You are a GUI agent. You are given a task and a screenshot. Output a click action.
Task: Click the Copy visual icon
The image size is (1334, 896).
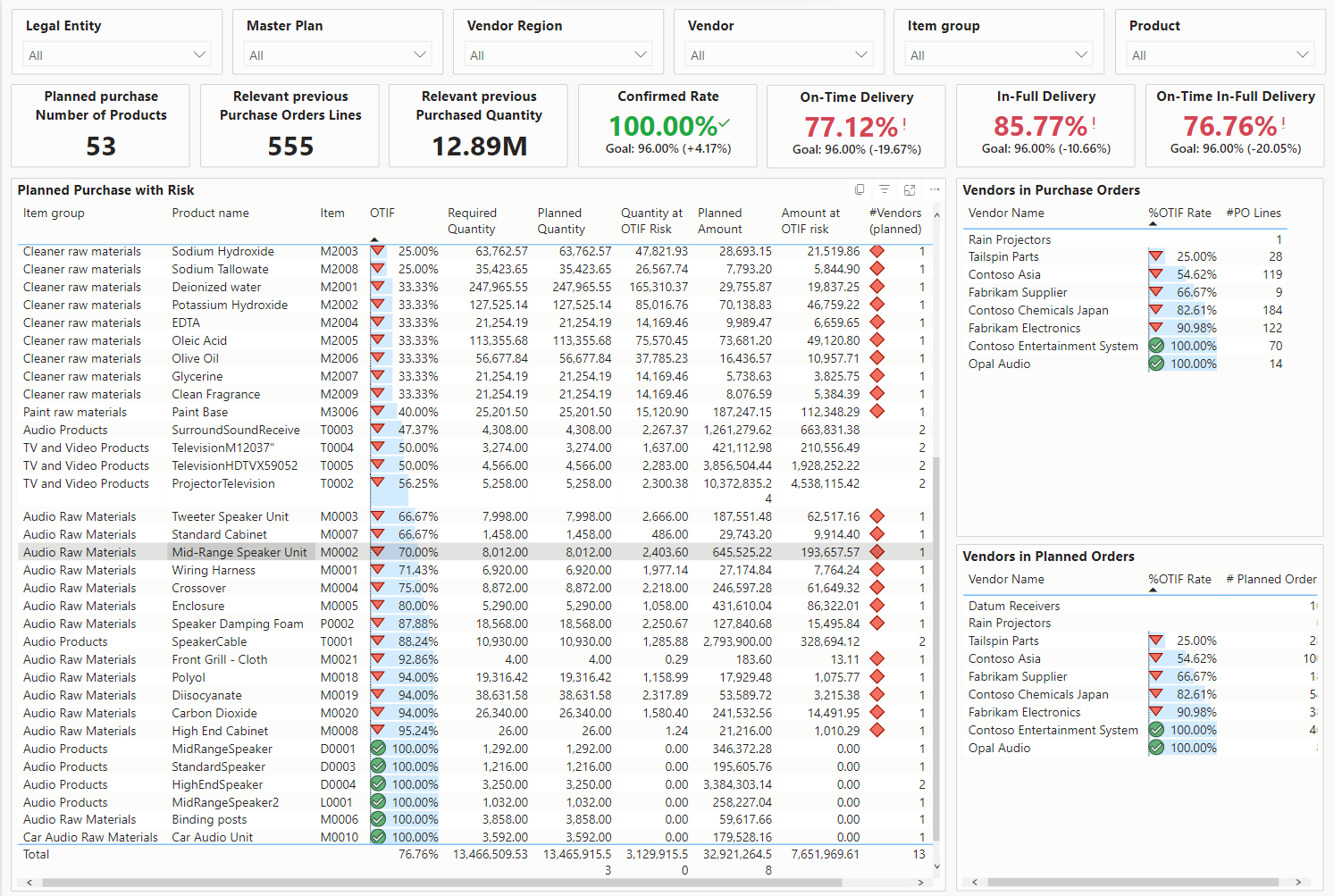[860, 189]
